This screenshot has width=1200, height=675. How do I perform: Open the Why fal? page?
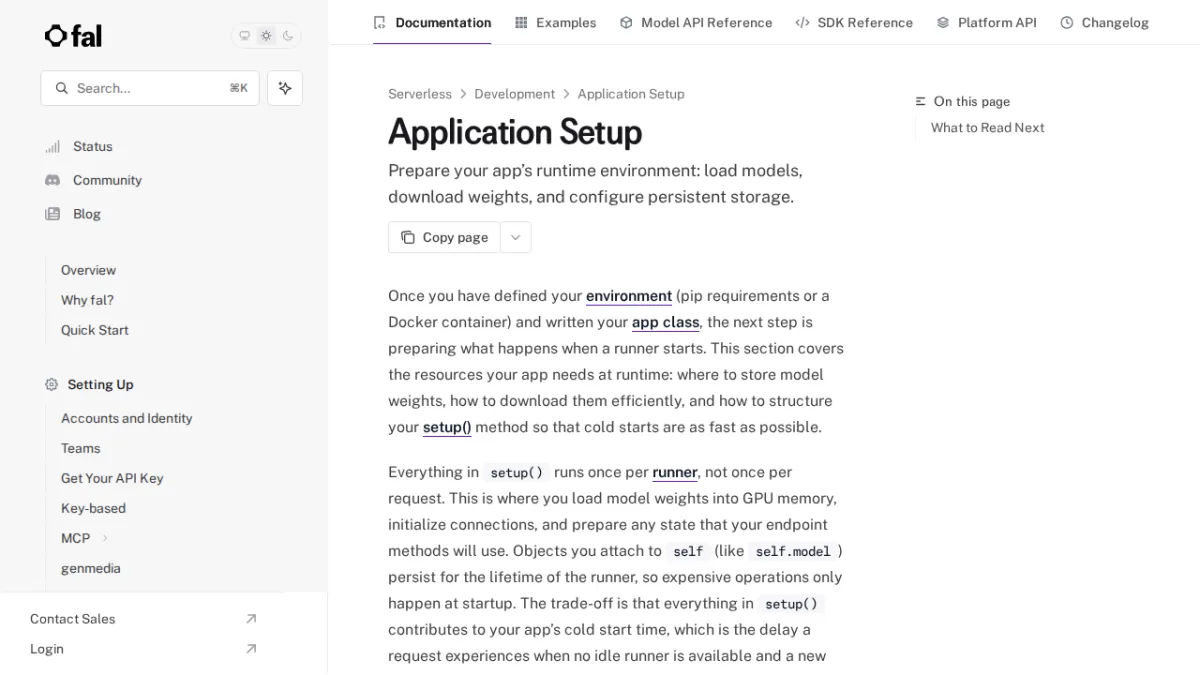pos(87,300)
